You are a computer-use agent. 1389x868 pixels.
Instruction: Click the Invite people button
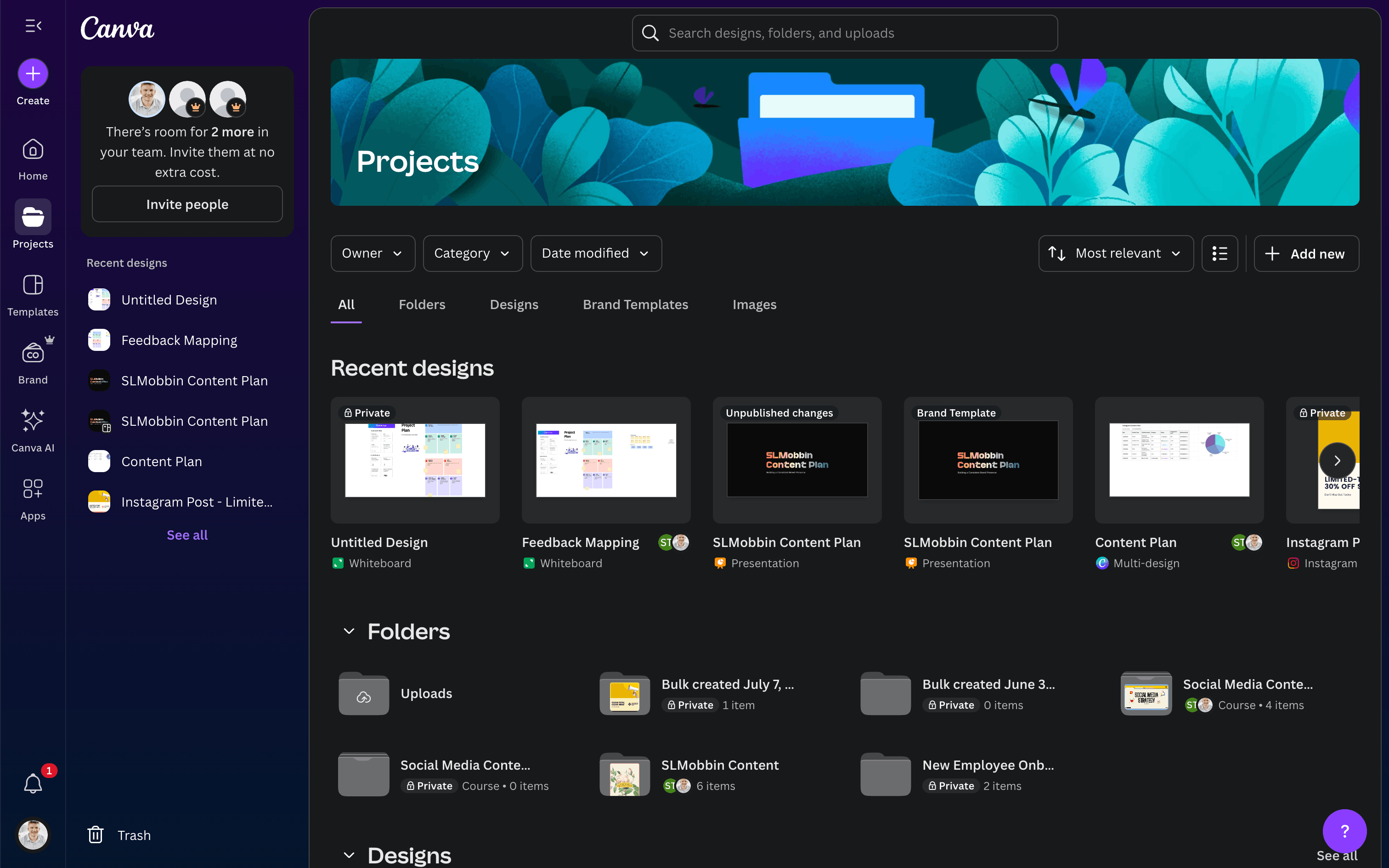[187, 204]
